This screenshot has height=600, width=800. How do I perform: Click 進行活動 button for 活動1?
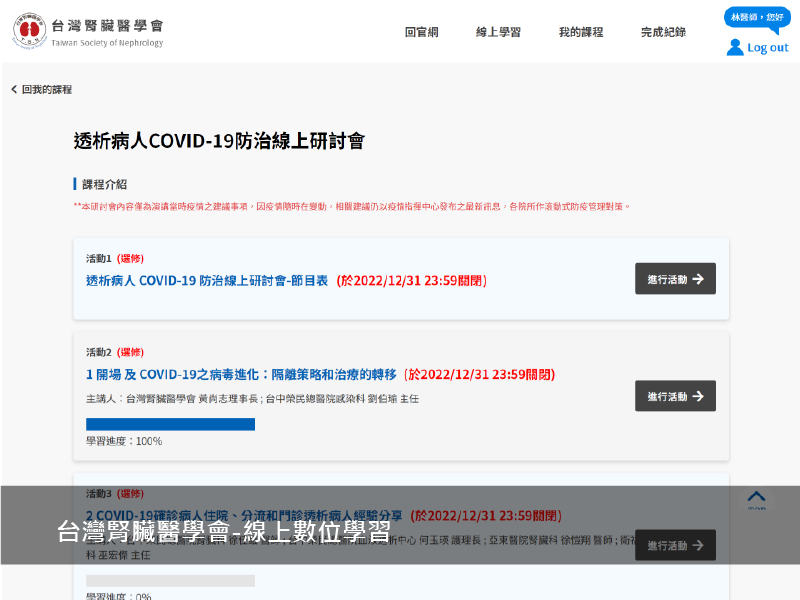(x=675, y=279)
